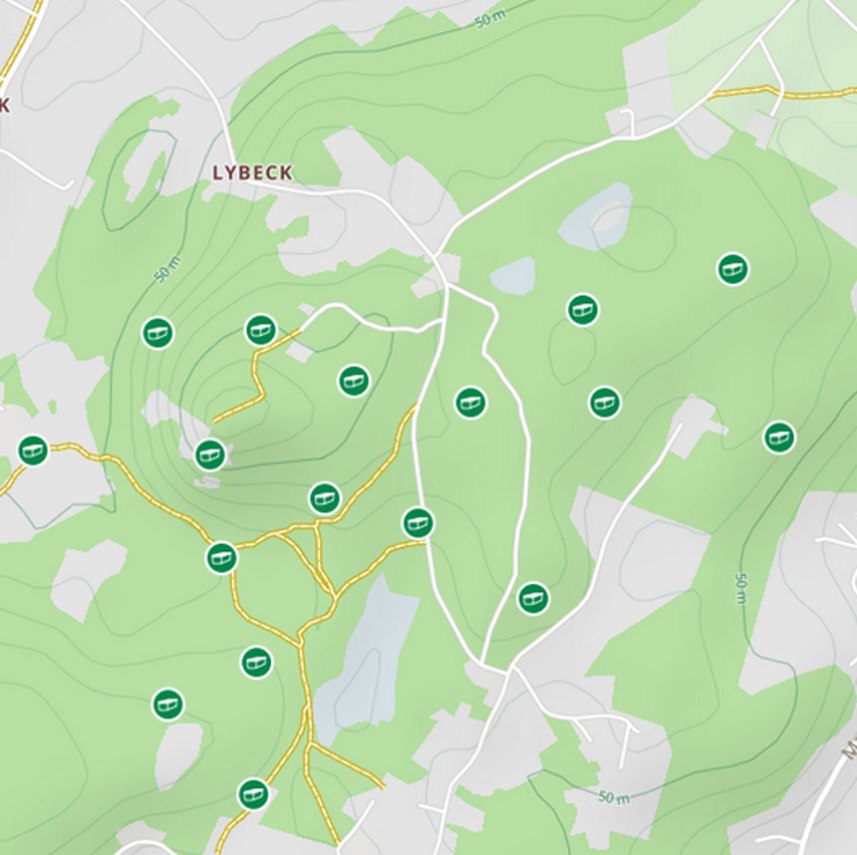This screenshot has height=855, width=857.
Task: Select the marker beside the converging southern white roads
Action: point(533,598)
